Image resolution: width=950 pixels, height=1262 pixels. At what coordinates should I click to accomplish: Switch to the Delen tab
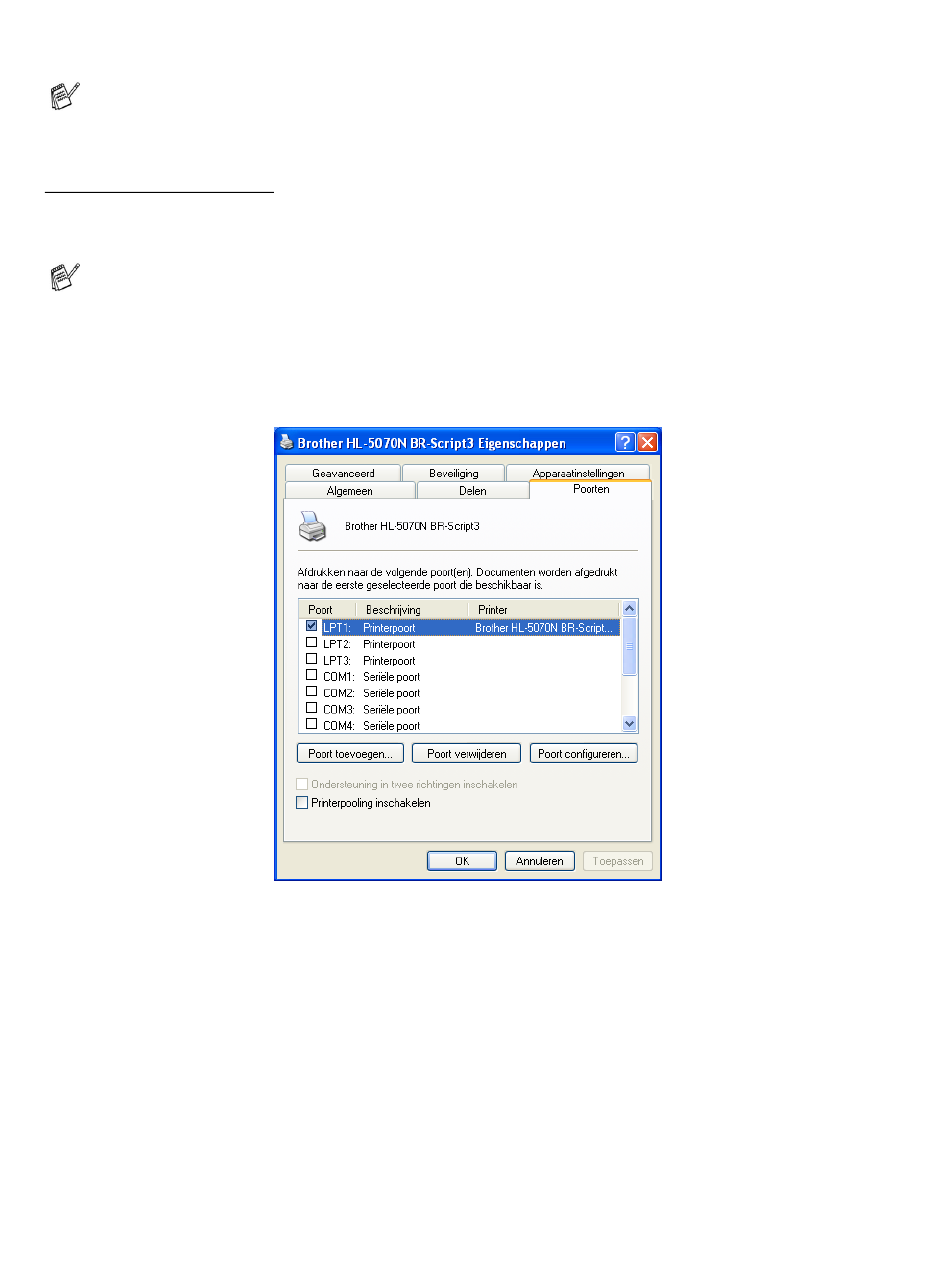[x=472, y=490]
